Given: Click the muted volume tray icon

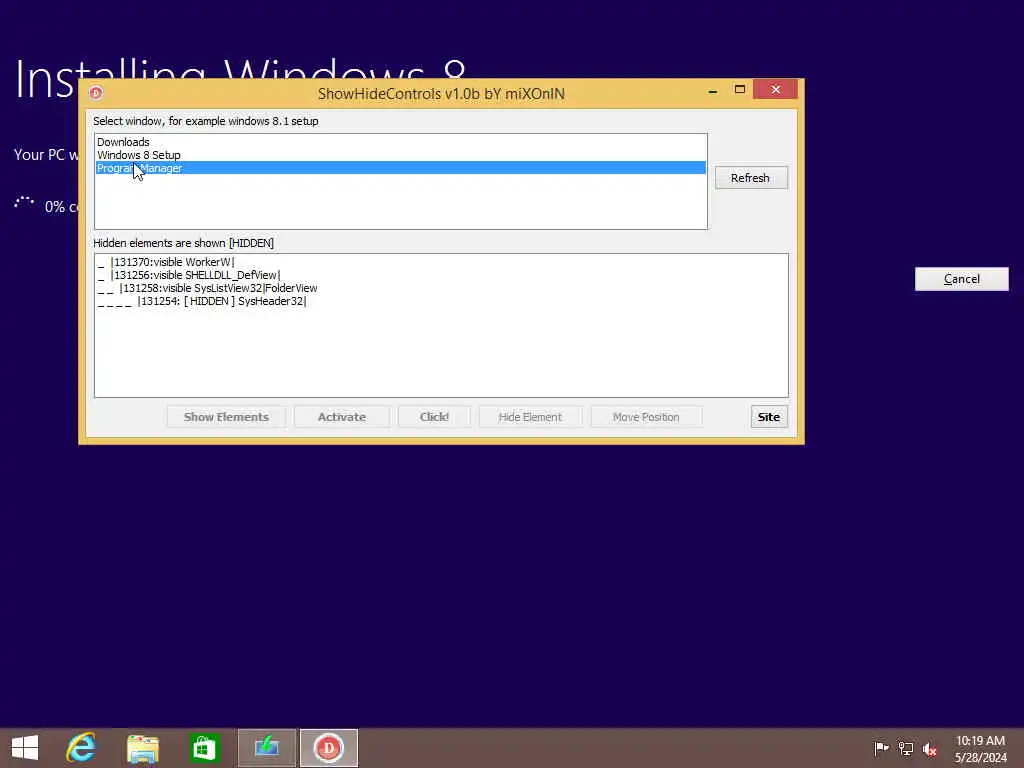Looking at the screenshot, I should [x=930, y=749].
